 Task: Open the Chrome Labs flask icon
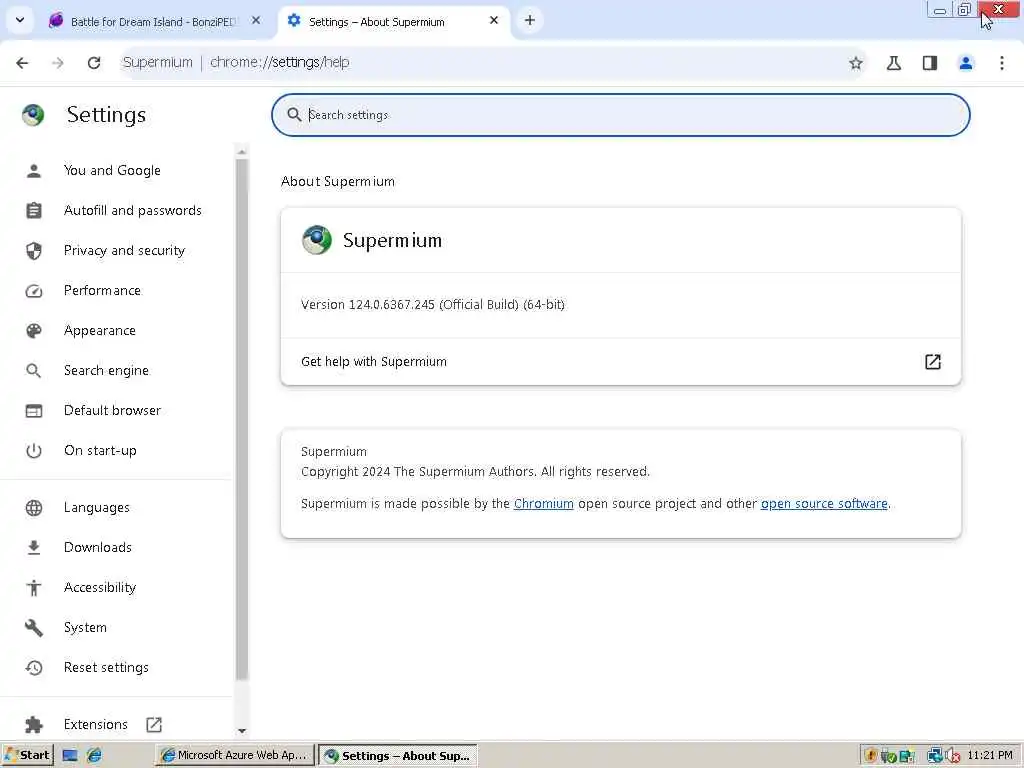tap(894, 63)
